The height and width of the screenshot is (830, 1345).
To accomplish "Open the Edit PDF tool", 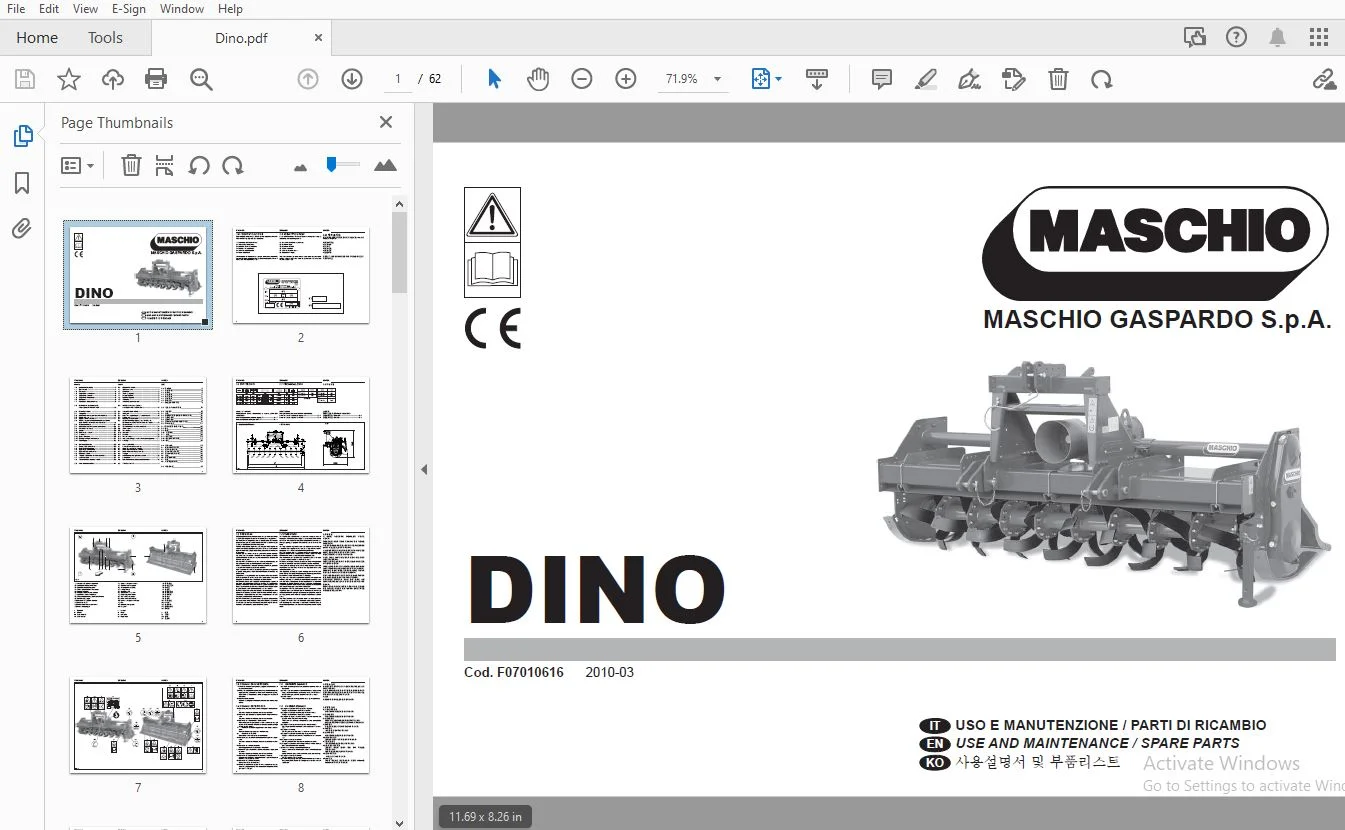I will pyautogui.click(x=1014, y=79).
